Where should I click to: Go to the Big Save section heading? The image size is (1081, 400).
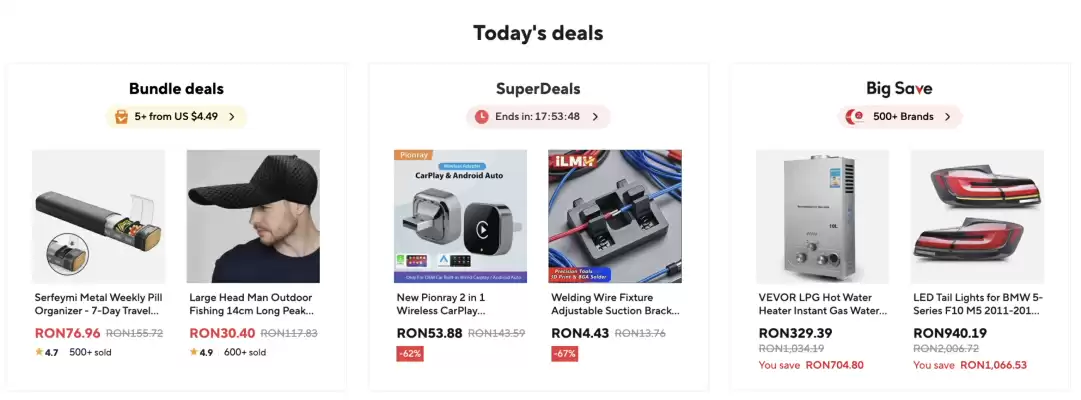900,89
